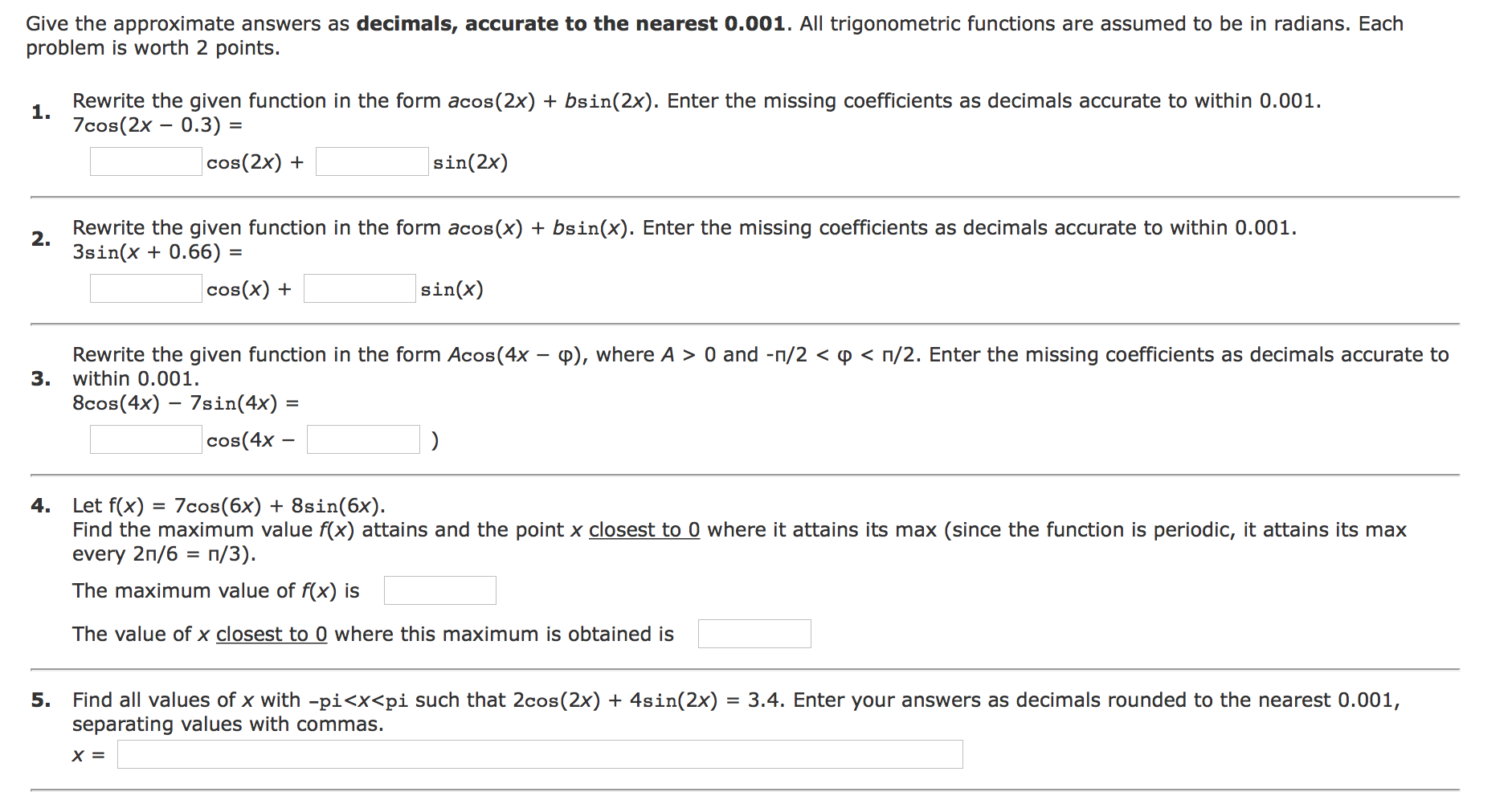The image size is (1512, 792).
Task: Click underlined 'closest to 0' beside last problem 4 field
Action: 272,635
